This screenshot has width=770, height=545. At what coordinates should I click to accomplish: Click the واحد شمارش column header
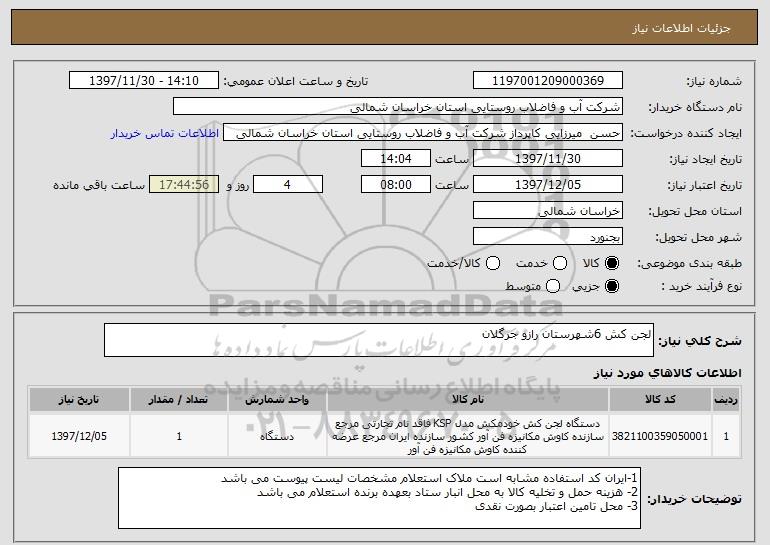pyautogui.click(x=277, y=400)
